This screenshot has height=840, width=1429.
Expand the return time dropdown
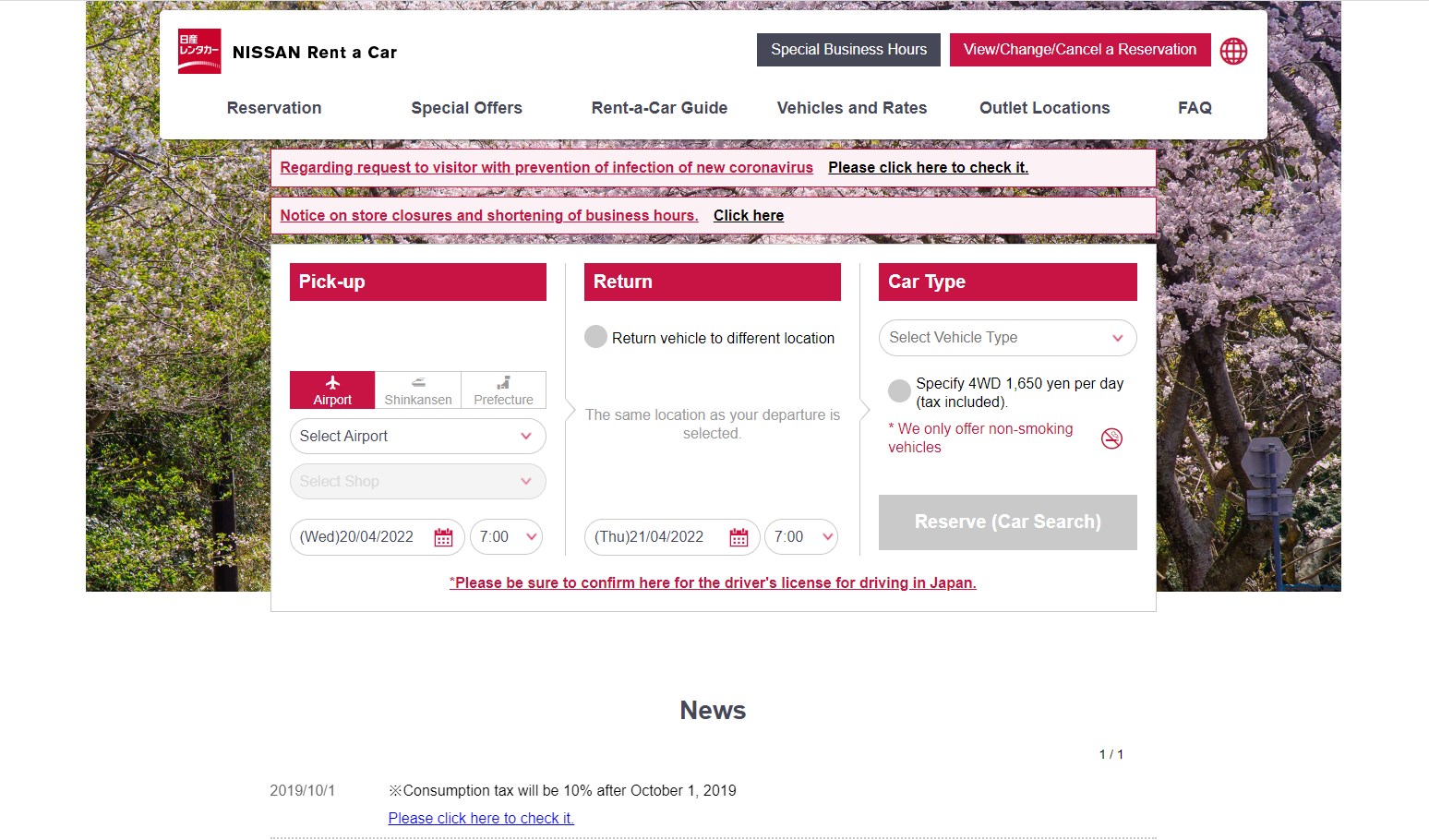801,537
